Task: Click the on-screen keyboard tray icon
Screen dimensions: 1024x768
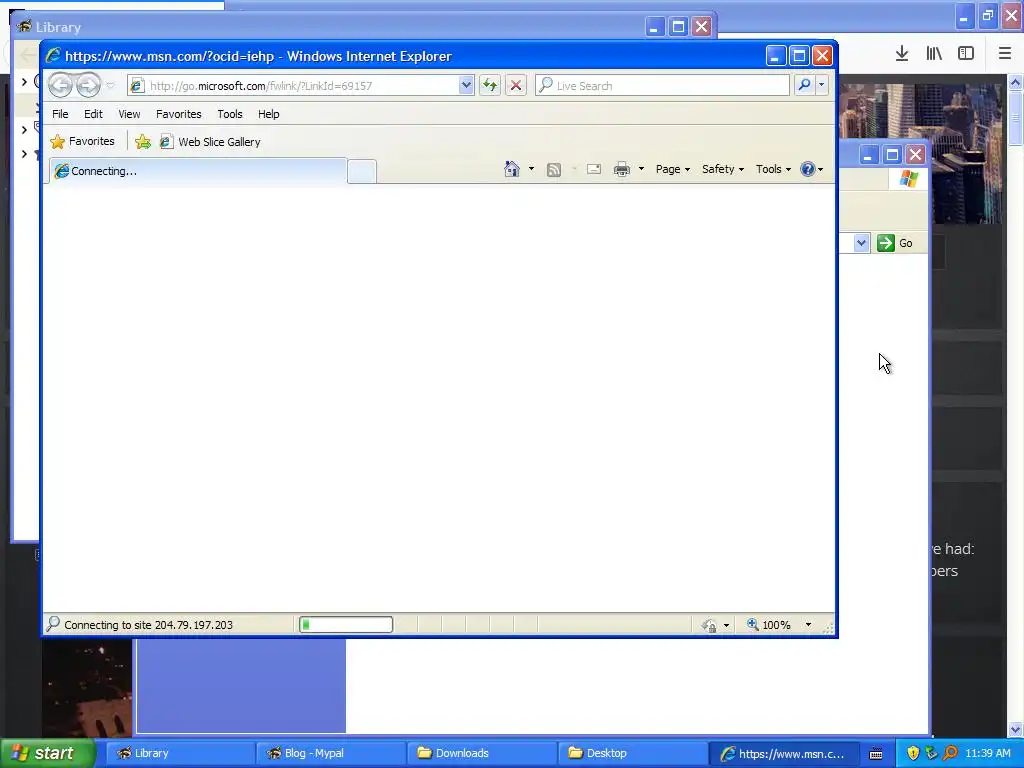Action: click(876, 754)
